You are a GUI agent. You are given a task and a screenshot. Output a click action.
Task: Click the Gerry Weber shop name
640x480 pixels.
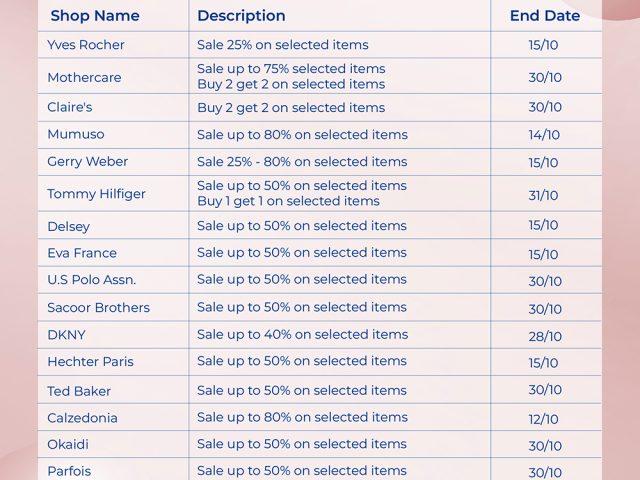(88, 162)
